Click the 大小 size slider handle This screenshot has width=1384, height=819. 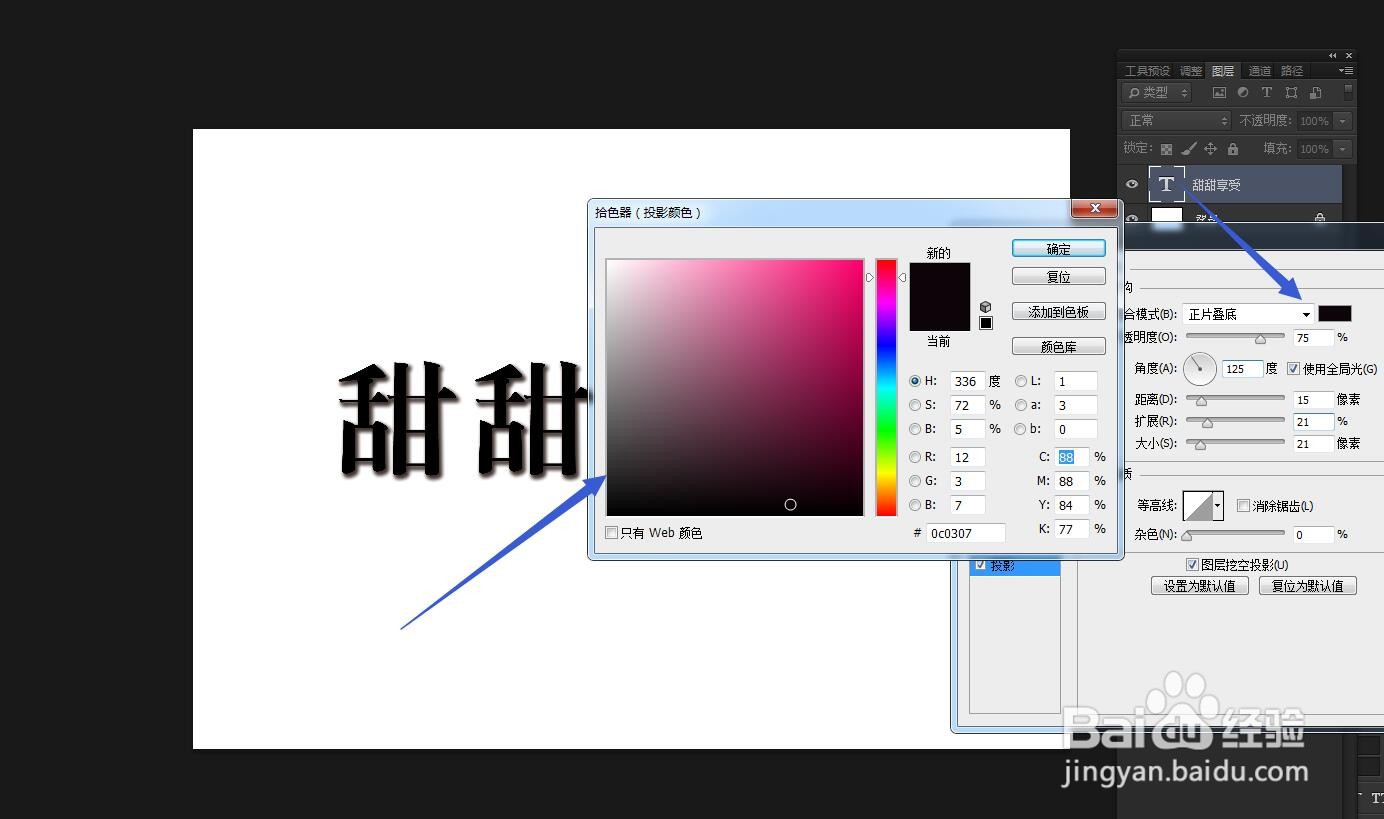point(1201,445)
